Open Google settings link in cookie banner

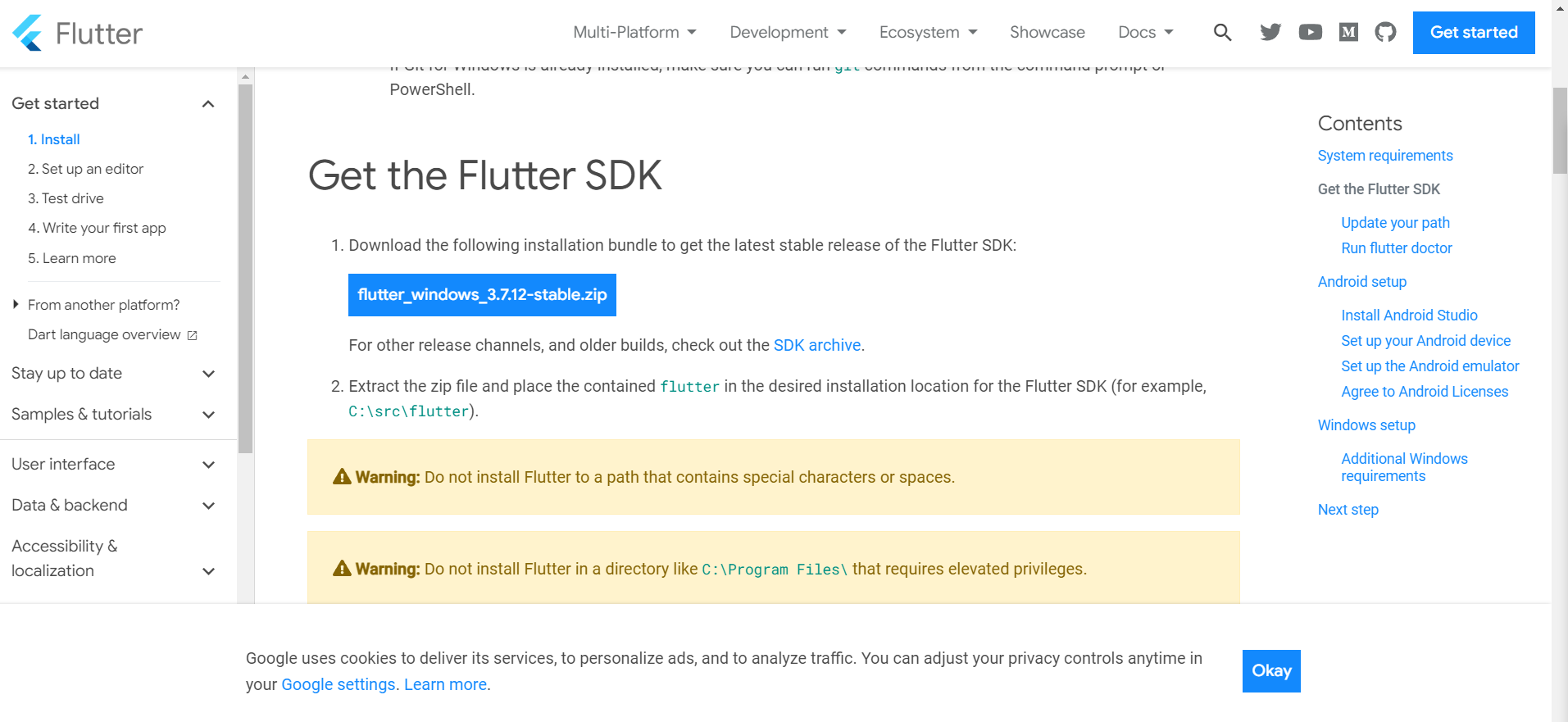point(339,684)
